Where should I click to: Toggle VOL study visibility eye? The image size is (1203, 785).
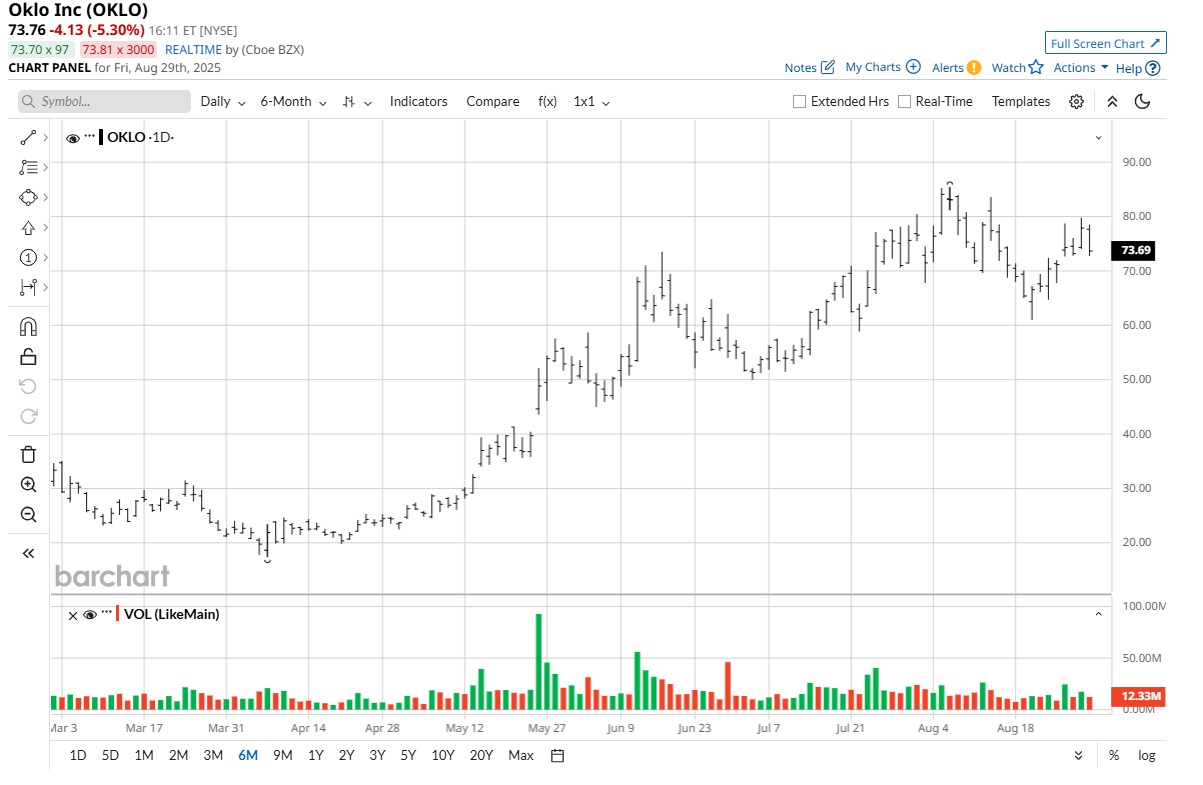[x=90, y=615]
